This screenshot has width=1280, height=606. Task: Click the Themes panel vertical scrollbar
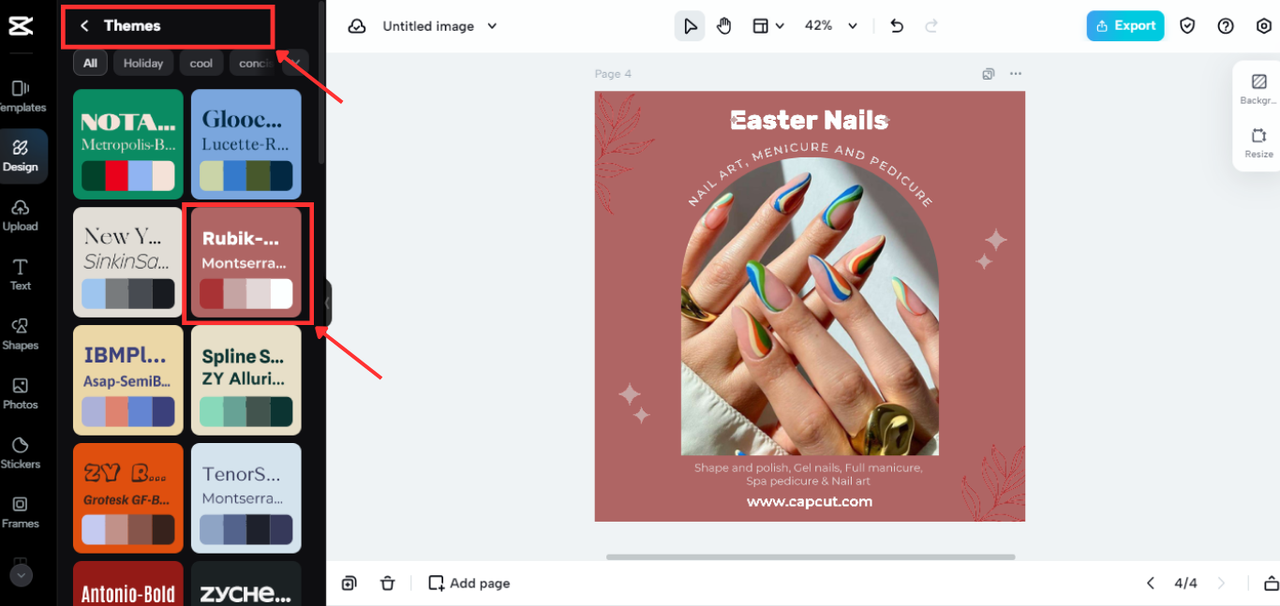click(x=321, y=85)
